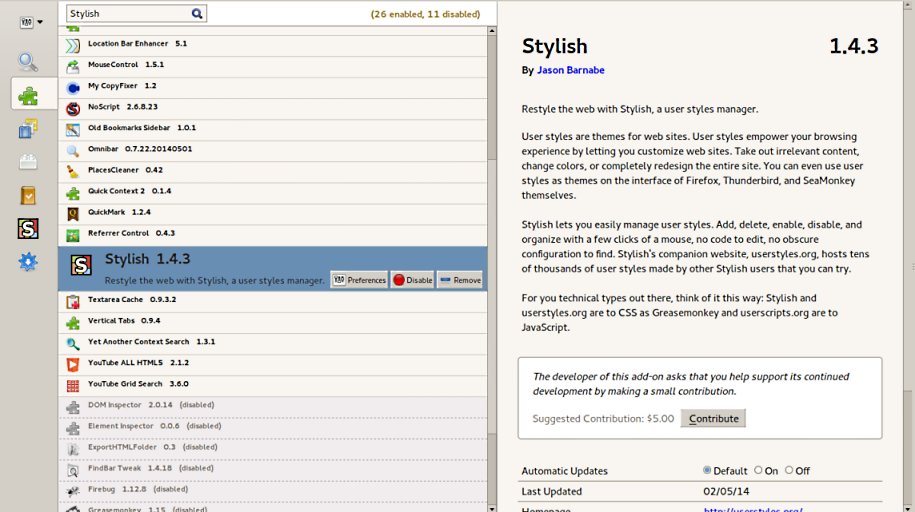Click the Omnibar extension icon

pos(72,151)
